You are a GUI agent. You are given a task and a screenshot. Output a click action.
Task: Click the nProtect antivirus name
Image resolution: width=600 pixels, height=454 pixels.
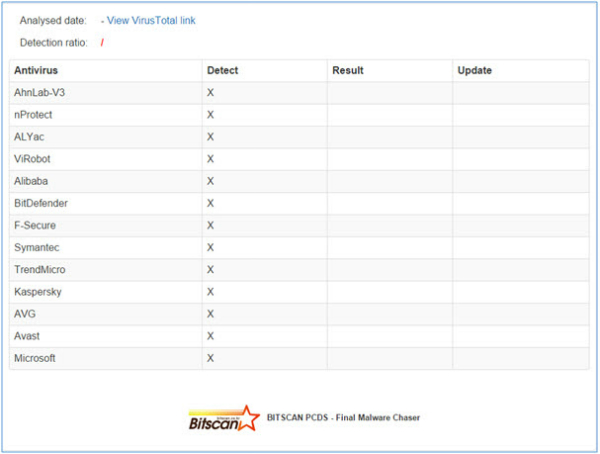(x=33, y=115)
